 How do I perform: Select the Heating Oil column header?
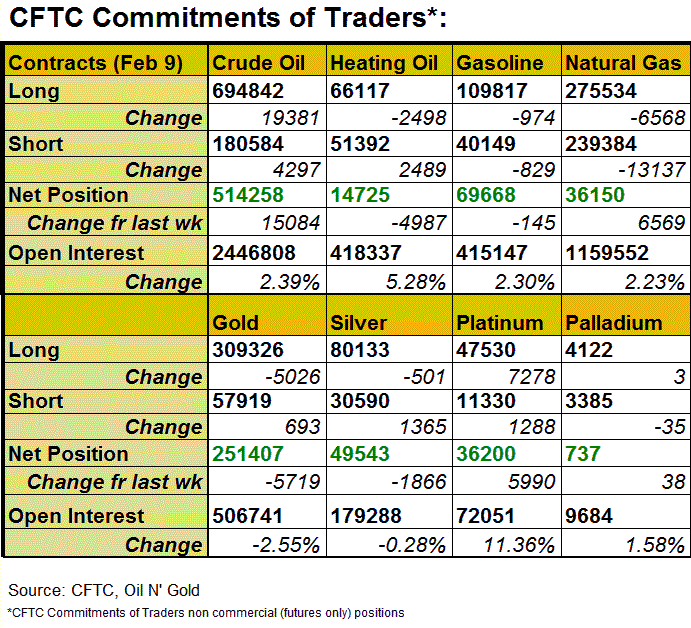[x=384, y=63]
